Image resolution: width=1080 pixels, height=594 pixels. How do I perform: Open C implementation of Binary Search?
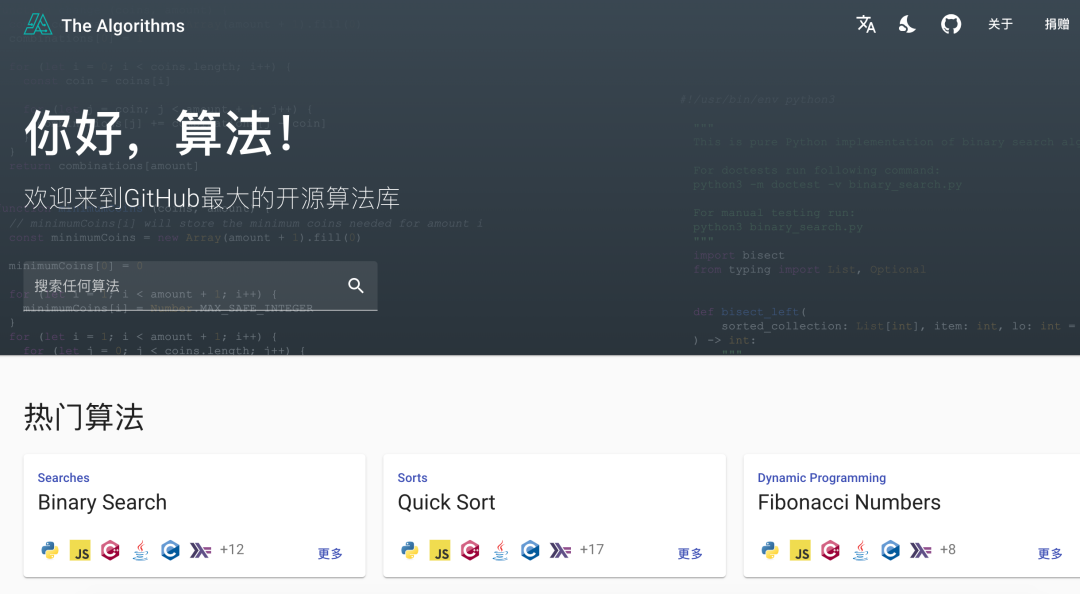point(170,550)
